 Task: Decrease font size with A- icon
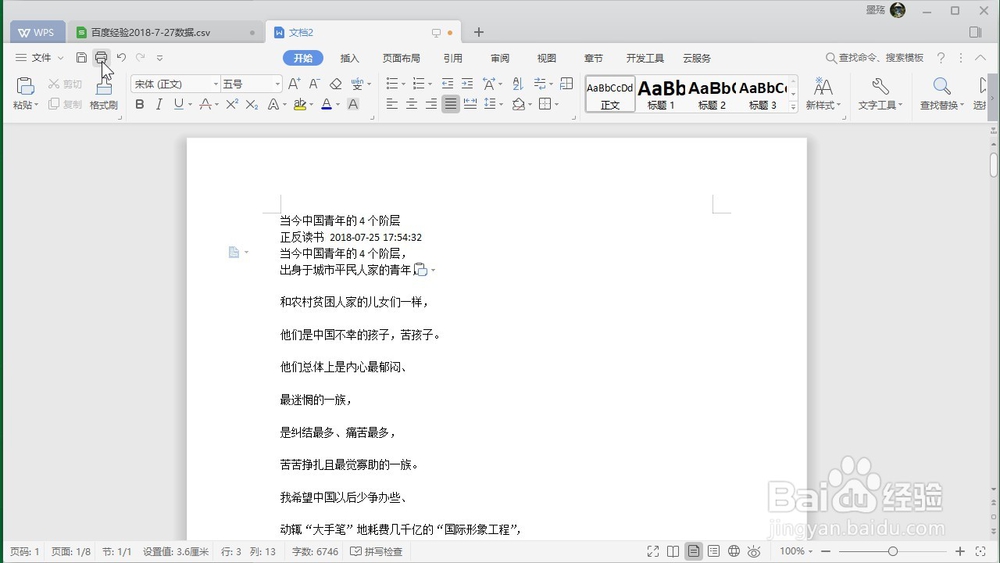point(314,84)
